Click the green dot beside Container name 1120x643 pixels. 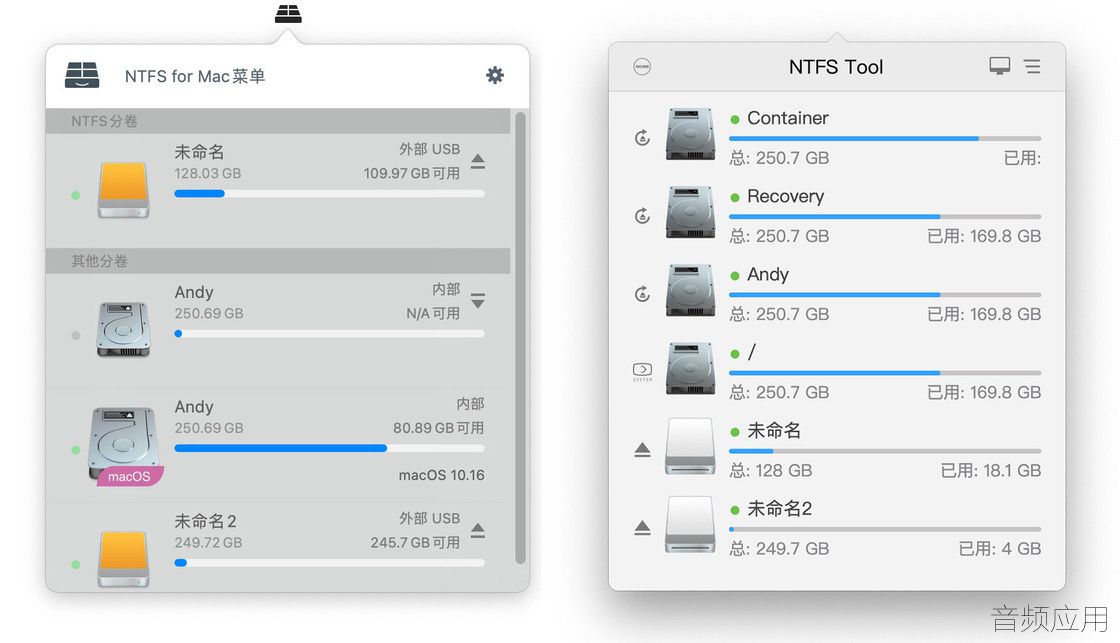[734, 119]
